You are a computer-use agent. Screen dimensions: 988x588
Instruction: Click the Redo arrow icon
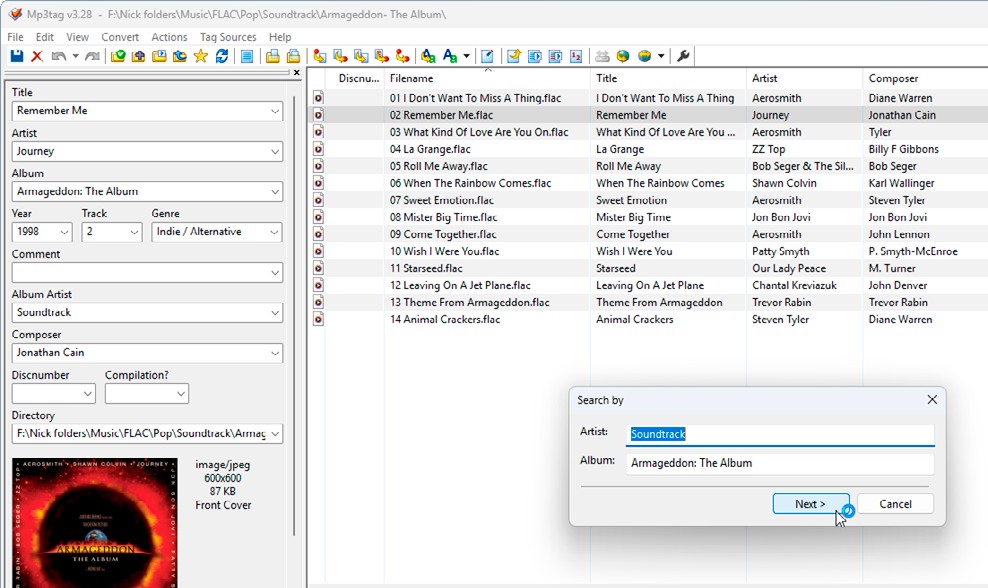[x=93, y=56]
